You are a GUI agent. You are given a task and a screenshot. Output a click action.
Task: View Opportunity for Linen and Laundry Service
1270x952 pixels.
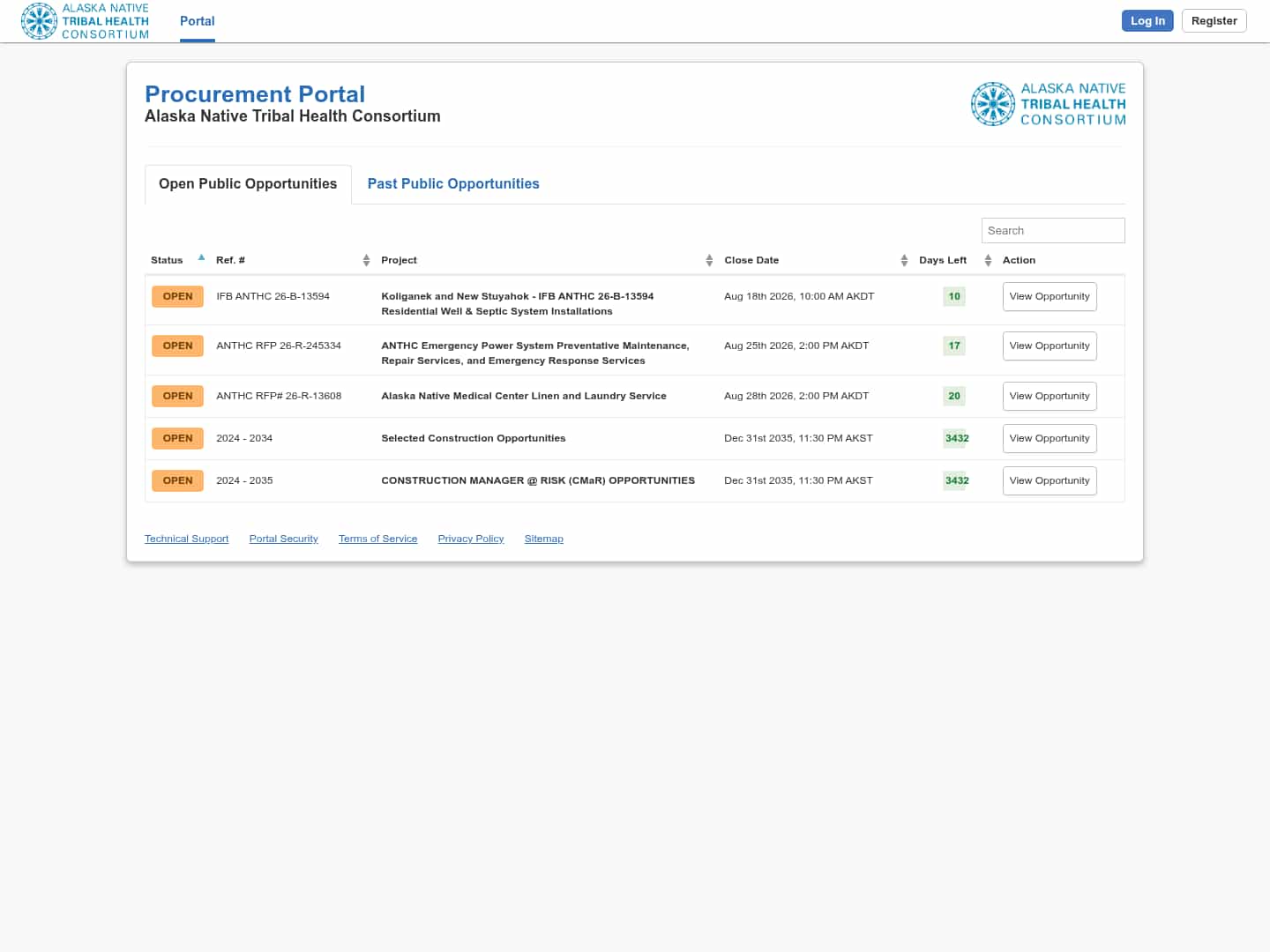pos(1050,397)
